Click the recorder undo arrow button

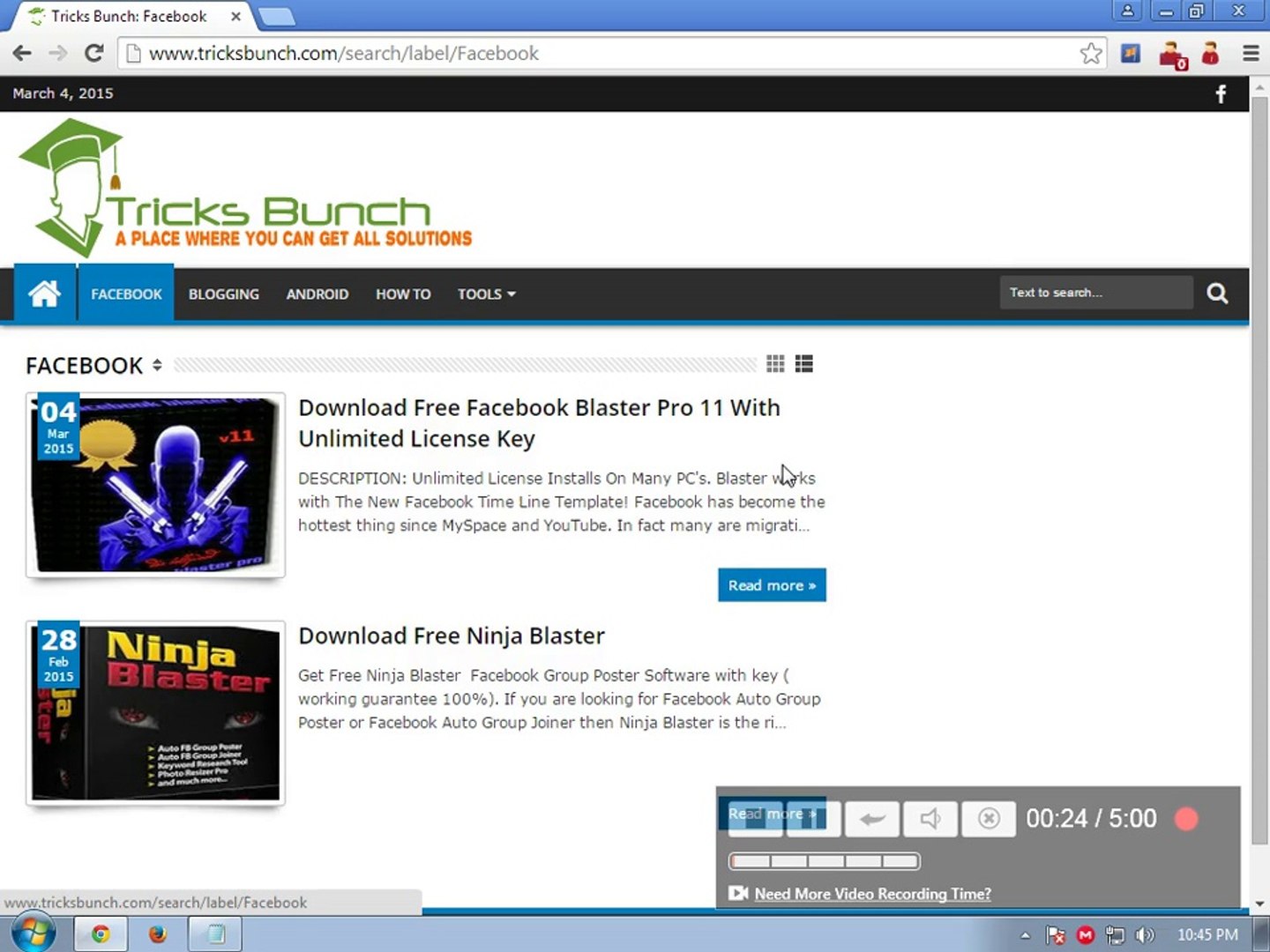872,819
